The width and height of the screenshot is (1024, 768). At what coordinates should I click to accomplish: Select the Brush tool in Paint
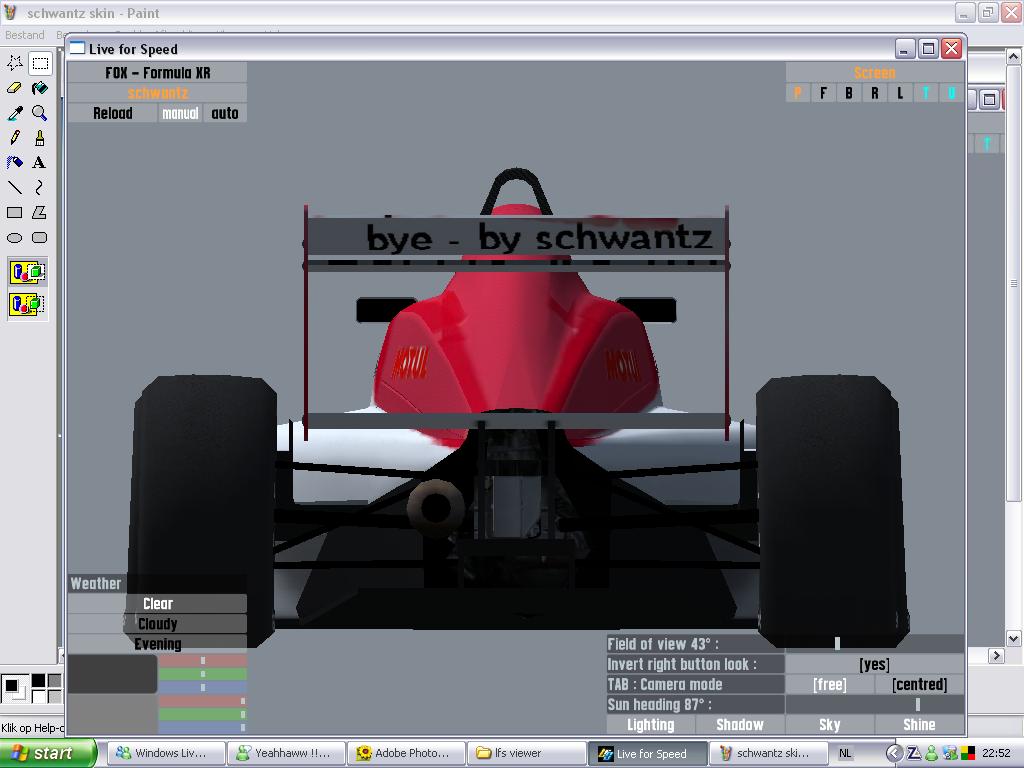coord(40,138)
